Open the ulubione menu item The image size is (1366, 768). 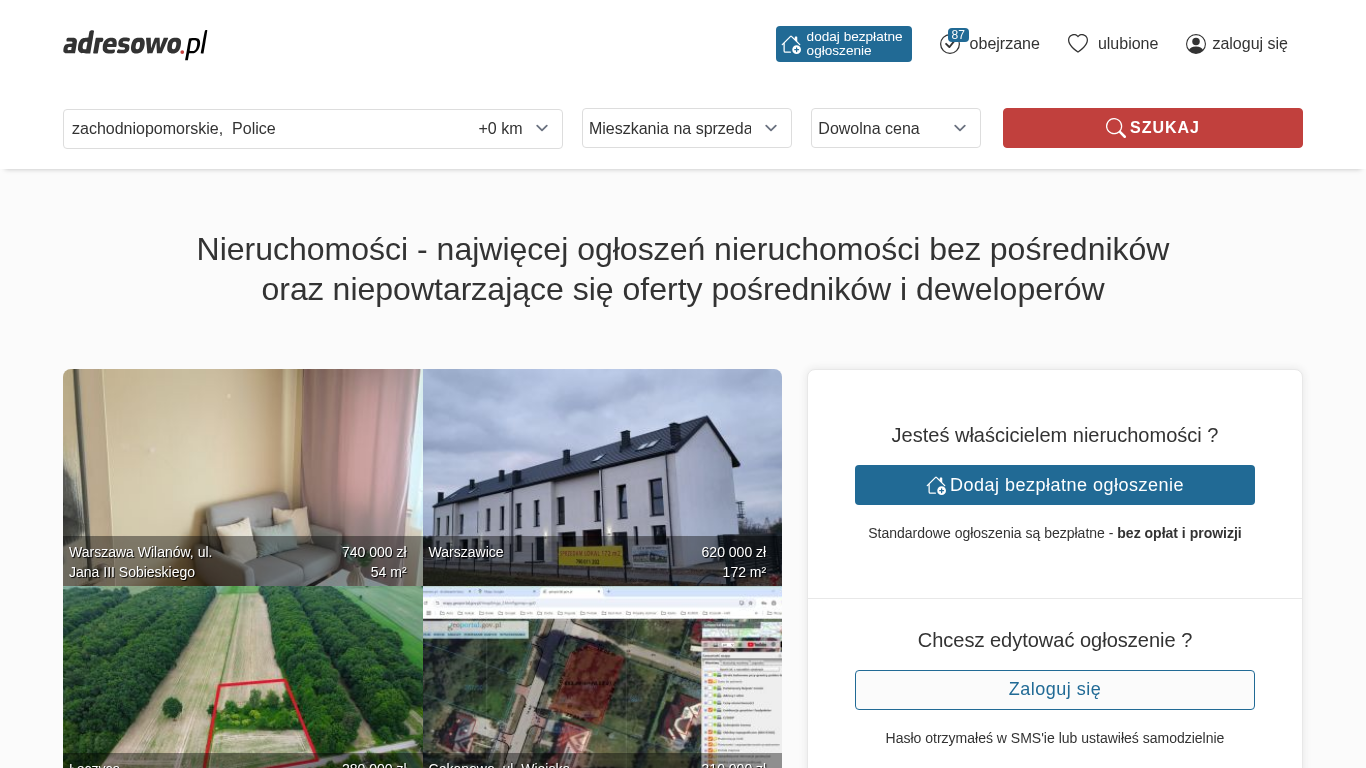[1127, 44]
